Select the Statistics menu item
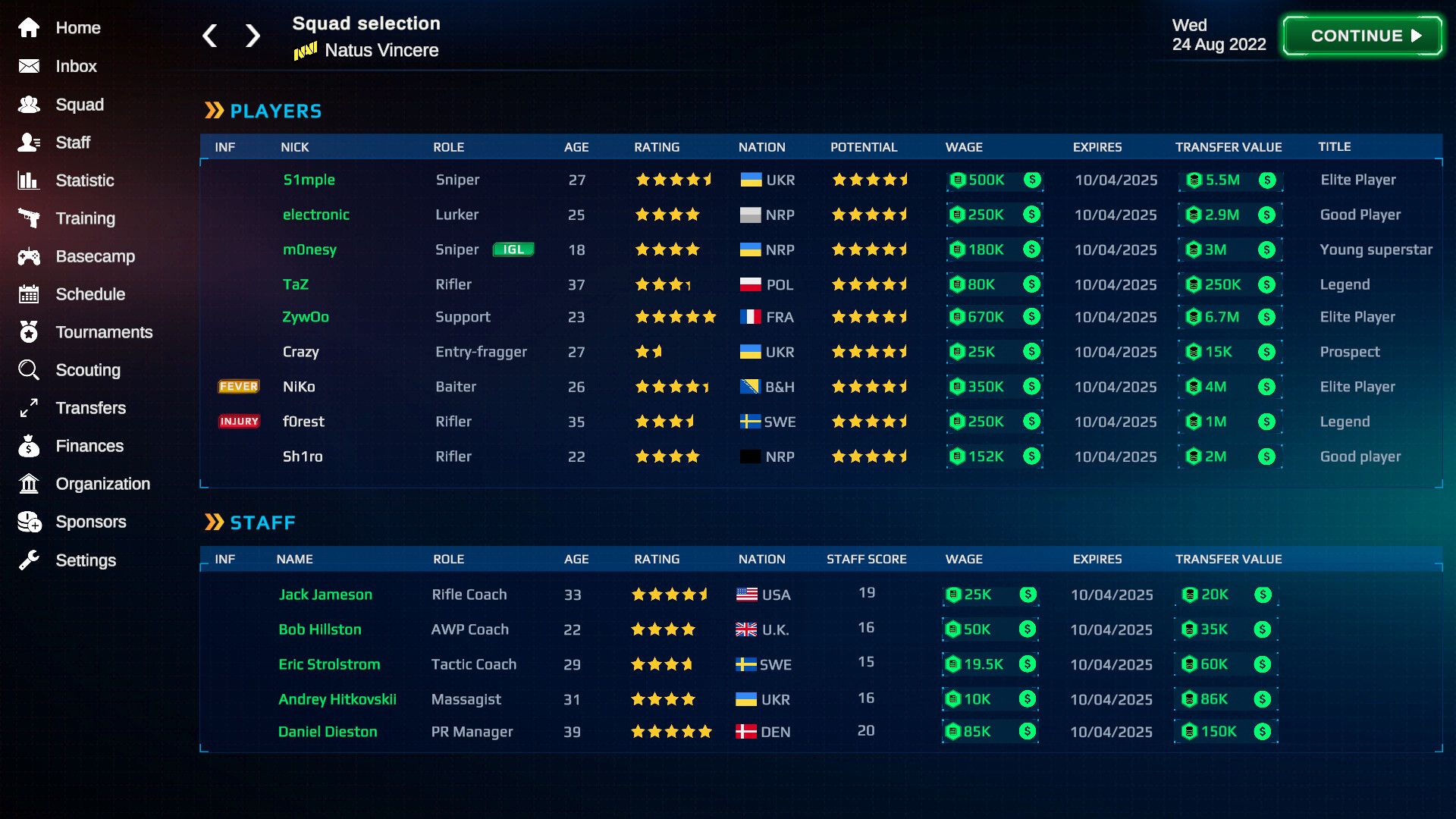The height and width of the screenshot is (819, 1456). (x=85, y=180)
